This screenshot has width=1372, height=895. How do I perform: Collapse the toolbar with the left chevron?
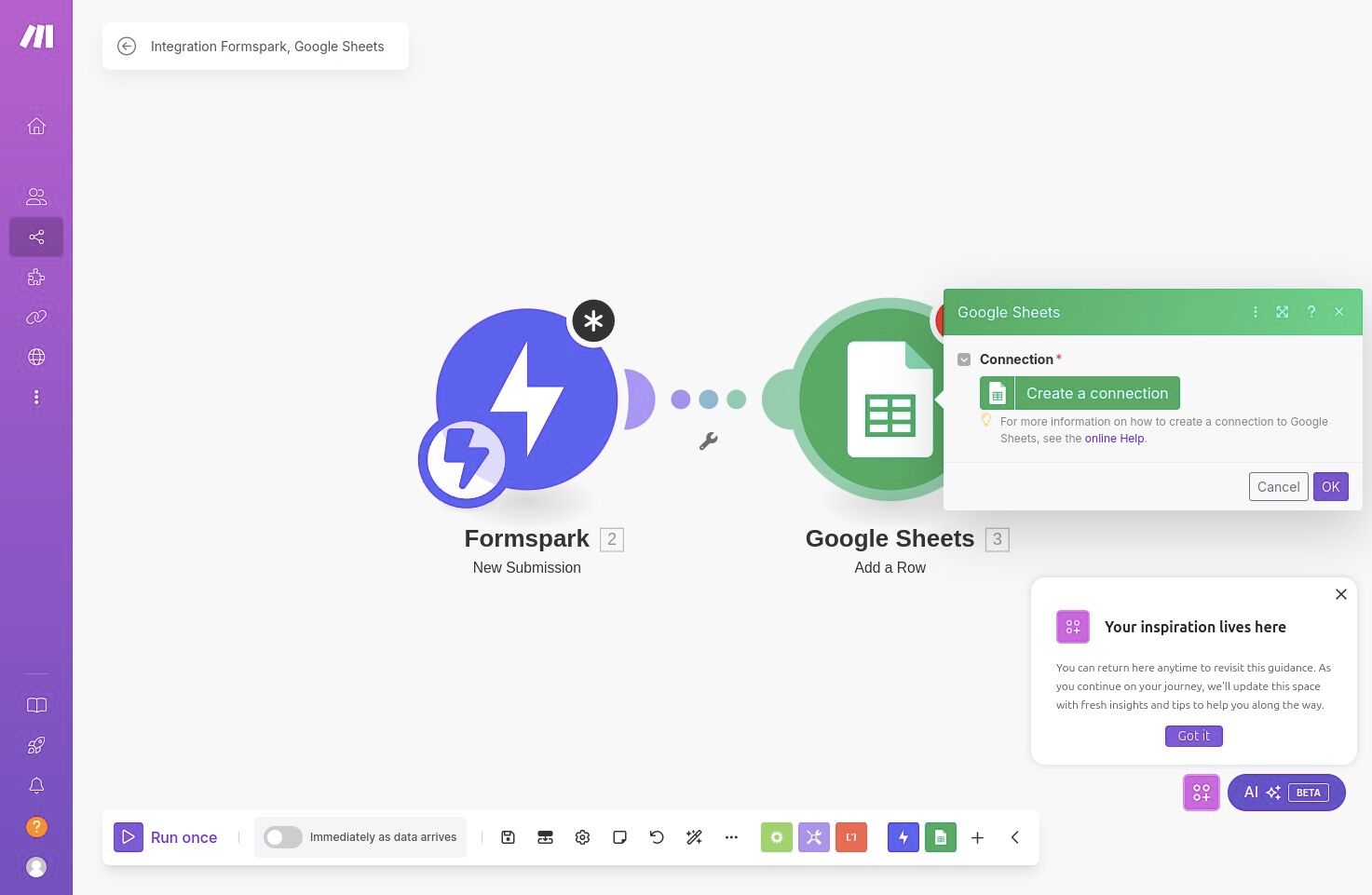click(x=1014, y=837)
